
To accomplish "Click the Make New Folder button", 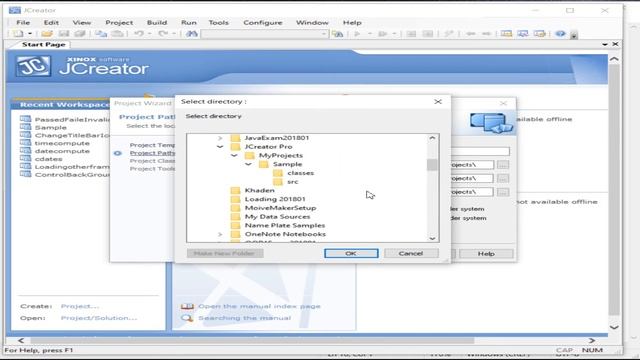I will click(x=224, y=253).
